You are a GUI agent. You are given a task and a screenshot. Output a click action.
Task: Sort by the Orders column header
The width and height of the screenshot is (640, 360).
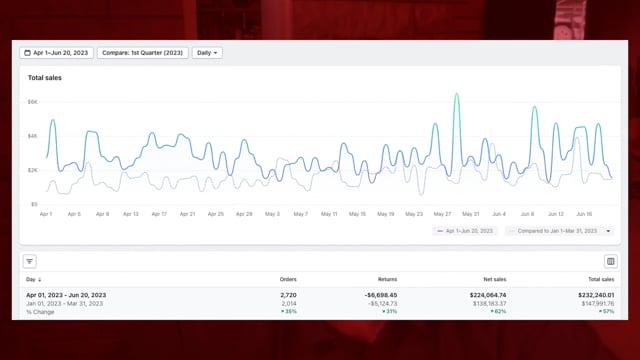288,279
